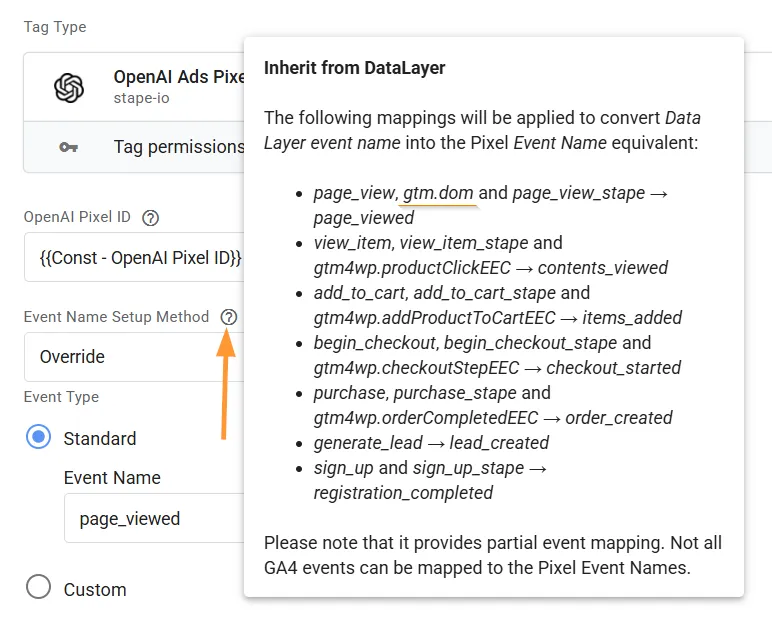Open help icon next to Event Name Setup Method
Image resolution: width=772 pixels, height=620 pixels.
point(229,317)
